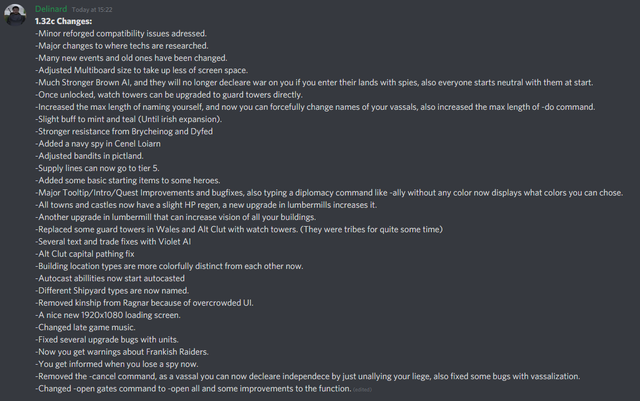Click the Different Shipyard types line
The width and height of the screenshot is (640, 401).
coord(112,291)
